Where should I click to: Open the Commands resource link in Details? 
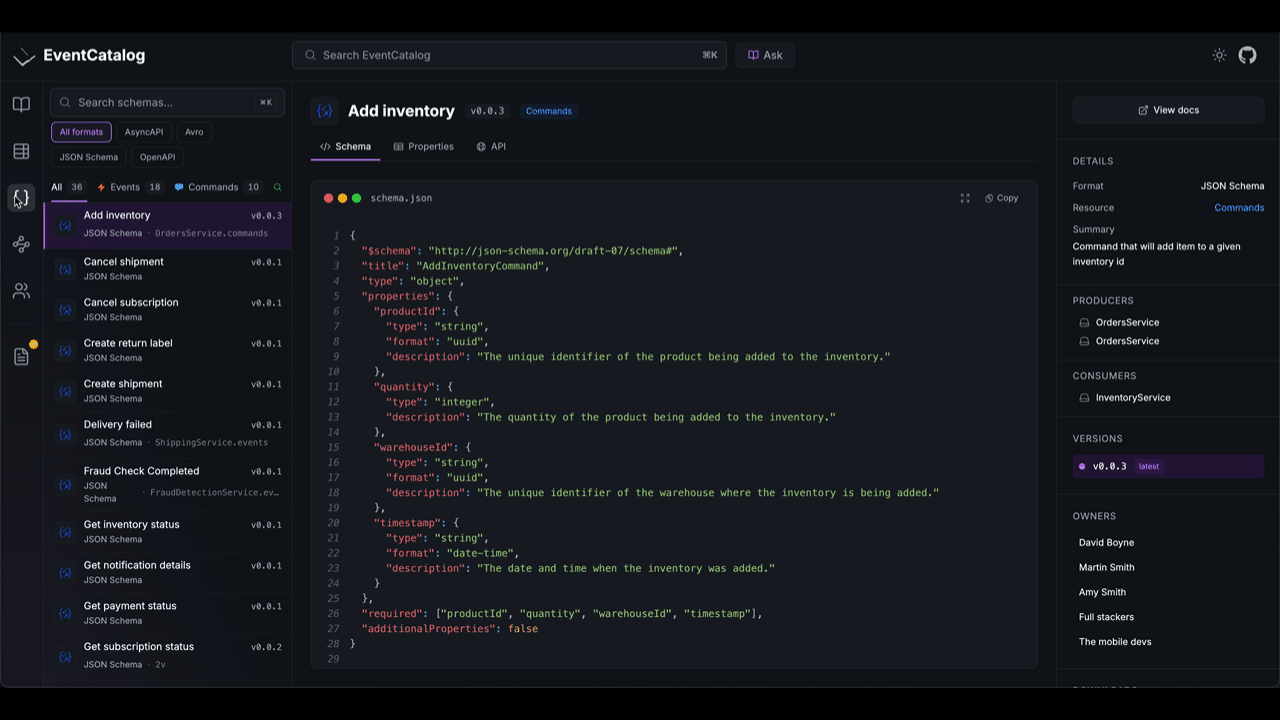pyautogui.click(x=1239, y=208)
